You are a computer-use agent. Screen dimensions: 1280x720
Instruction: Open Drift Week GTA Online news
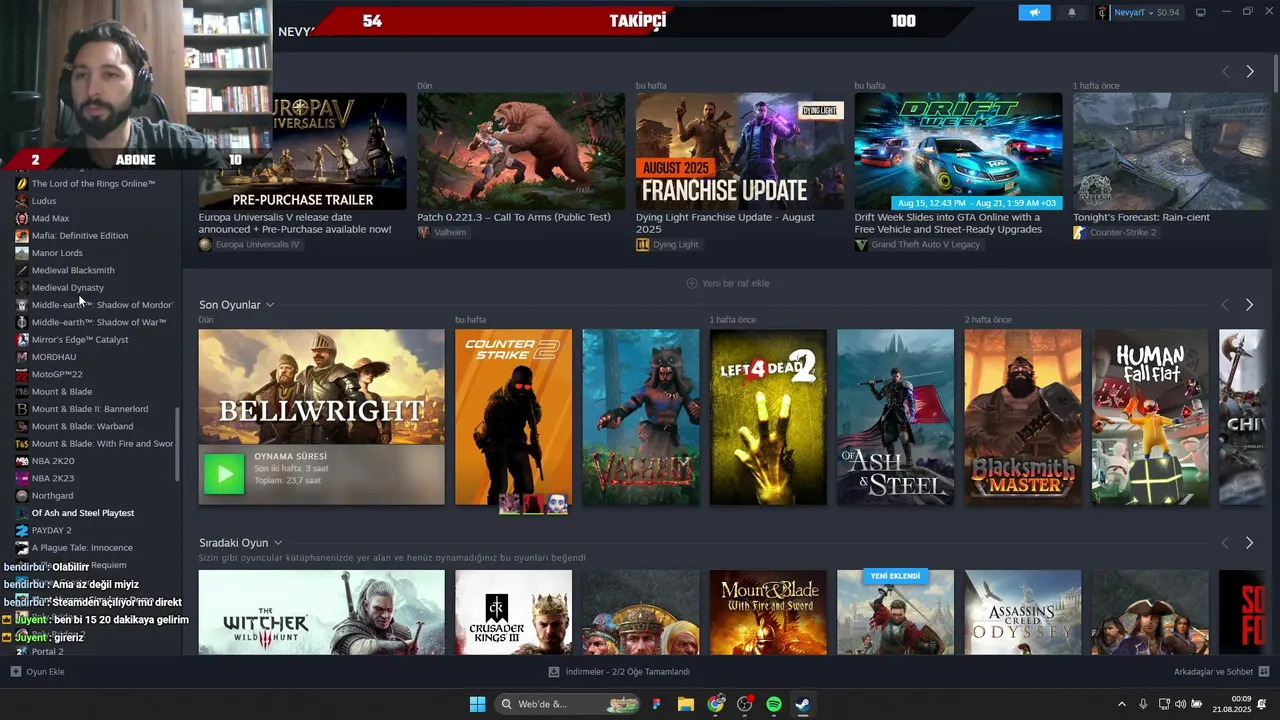pos(958,151)
